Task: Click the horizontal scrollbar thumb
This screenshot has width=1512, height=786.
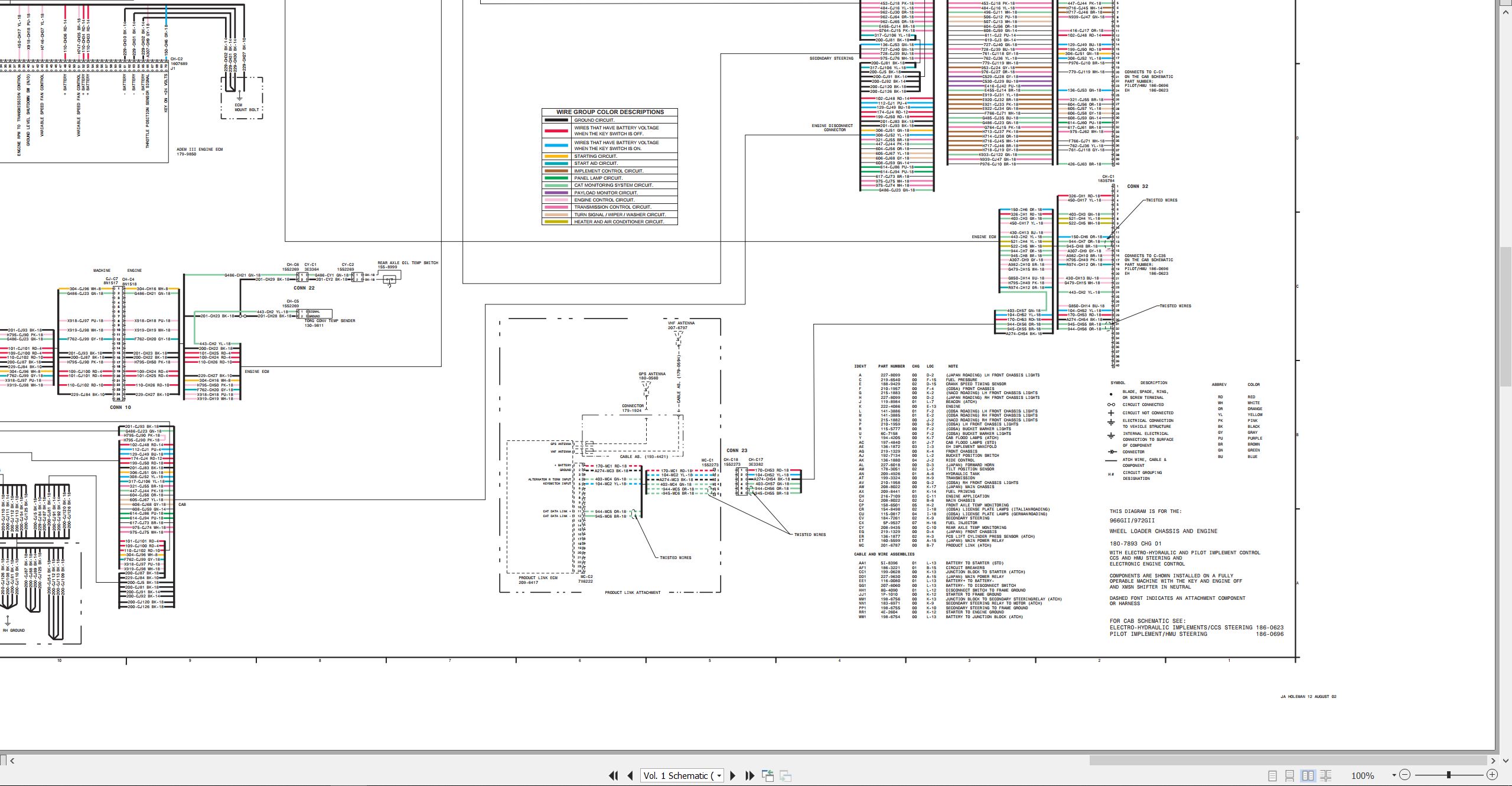Action: pyautogui.click(x=1288, y=761)
